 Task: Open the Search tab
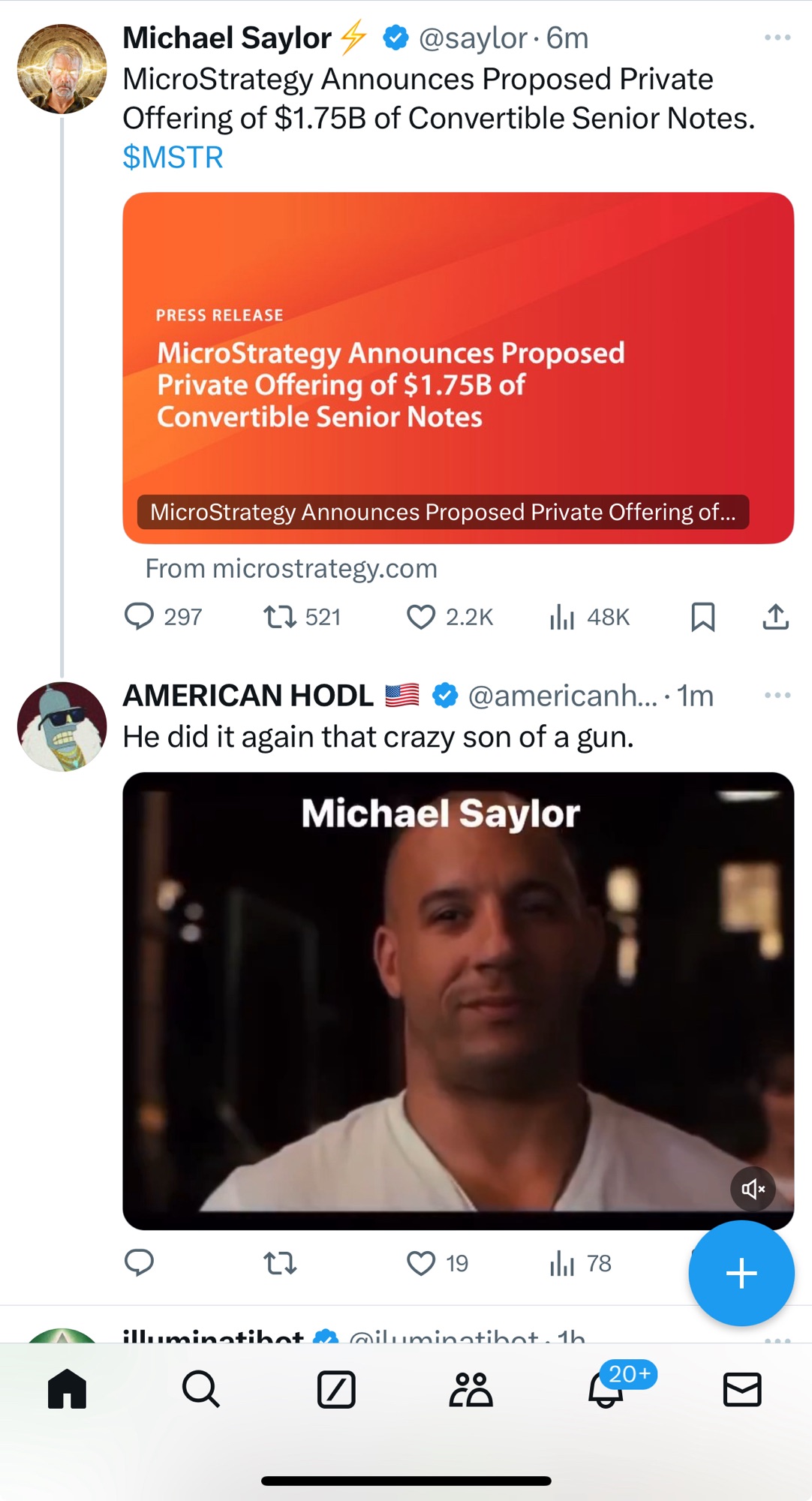tap(201, 1389)
